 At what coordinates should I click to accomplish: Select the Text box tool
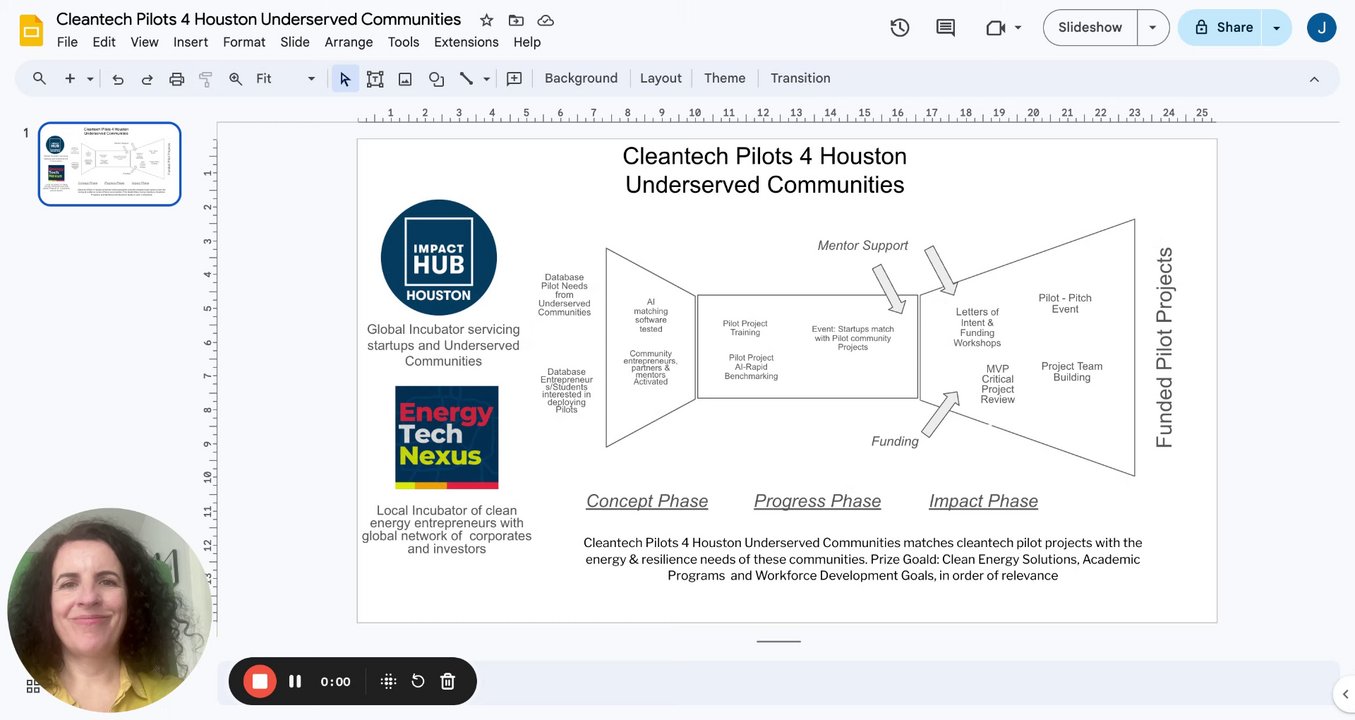(375, 78)
